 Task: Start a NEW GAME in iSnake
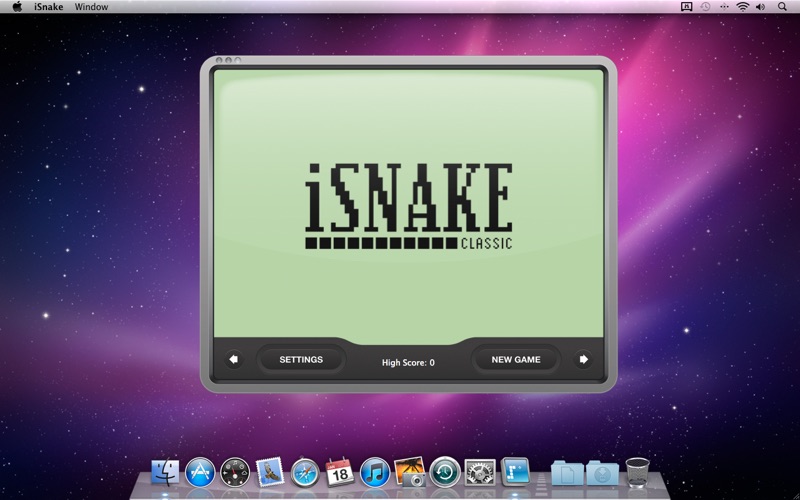[516, 360]
